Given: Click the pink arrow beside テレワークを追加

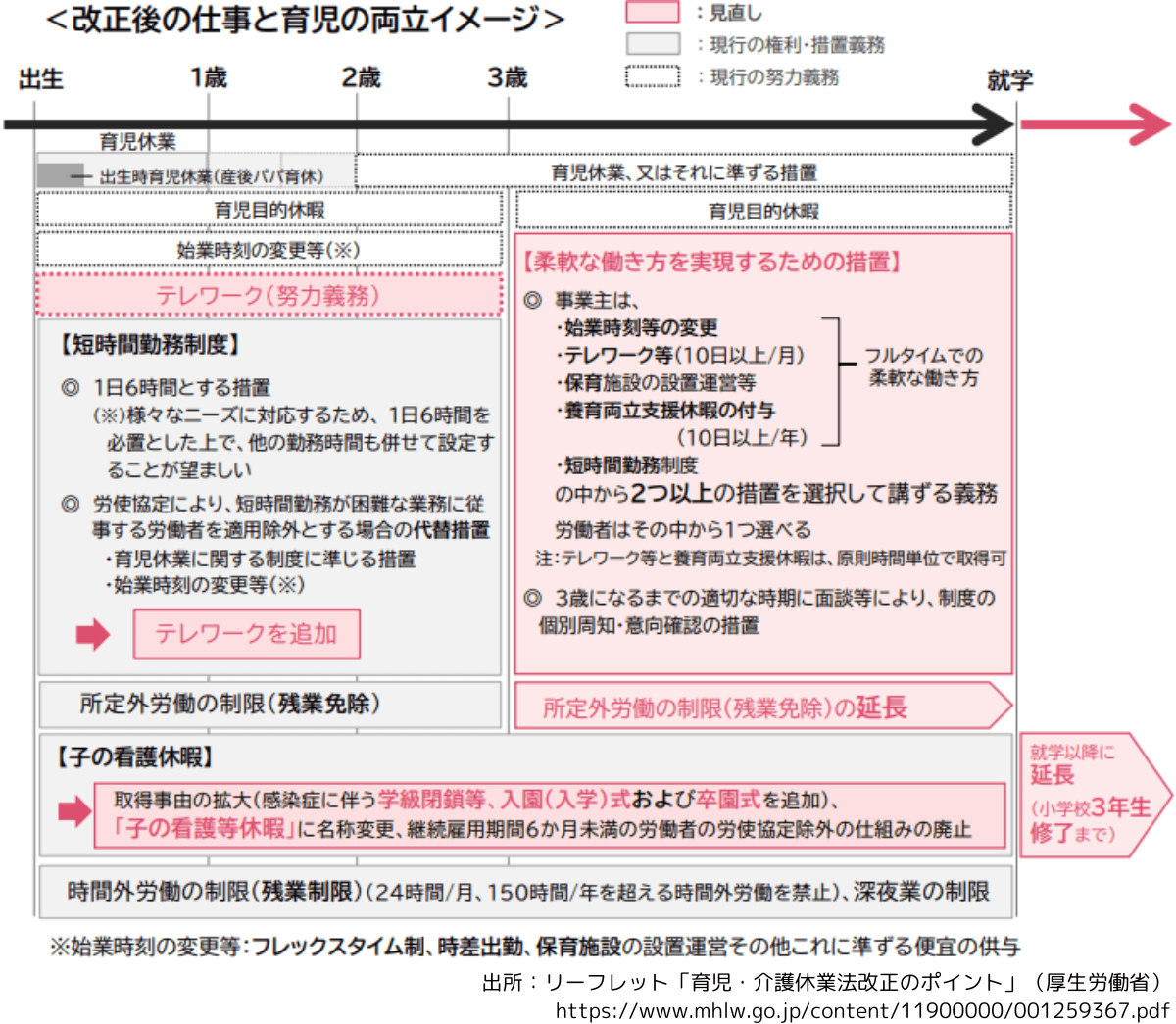Looking at the screenshot, I should (x=93, y=634).
